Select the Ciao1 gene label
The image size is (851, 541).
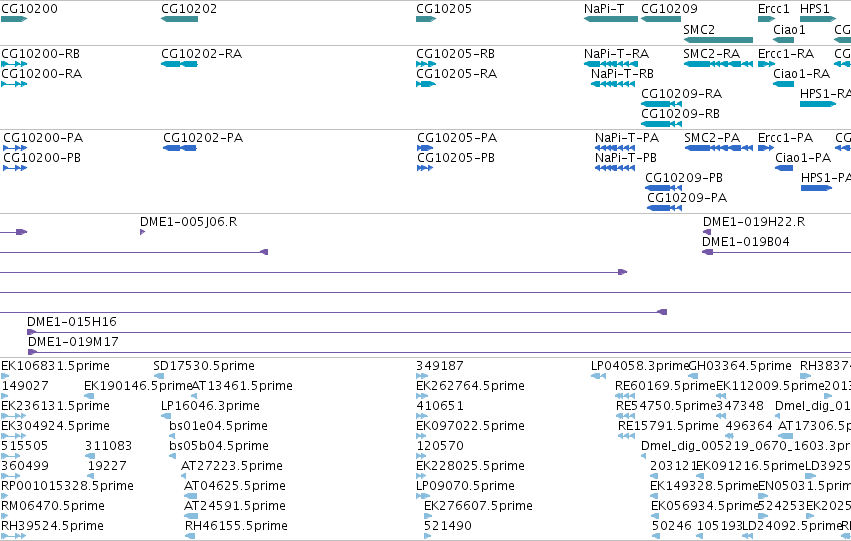(789, 29)
